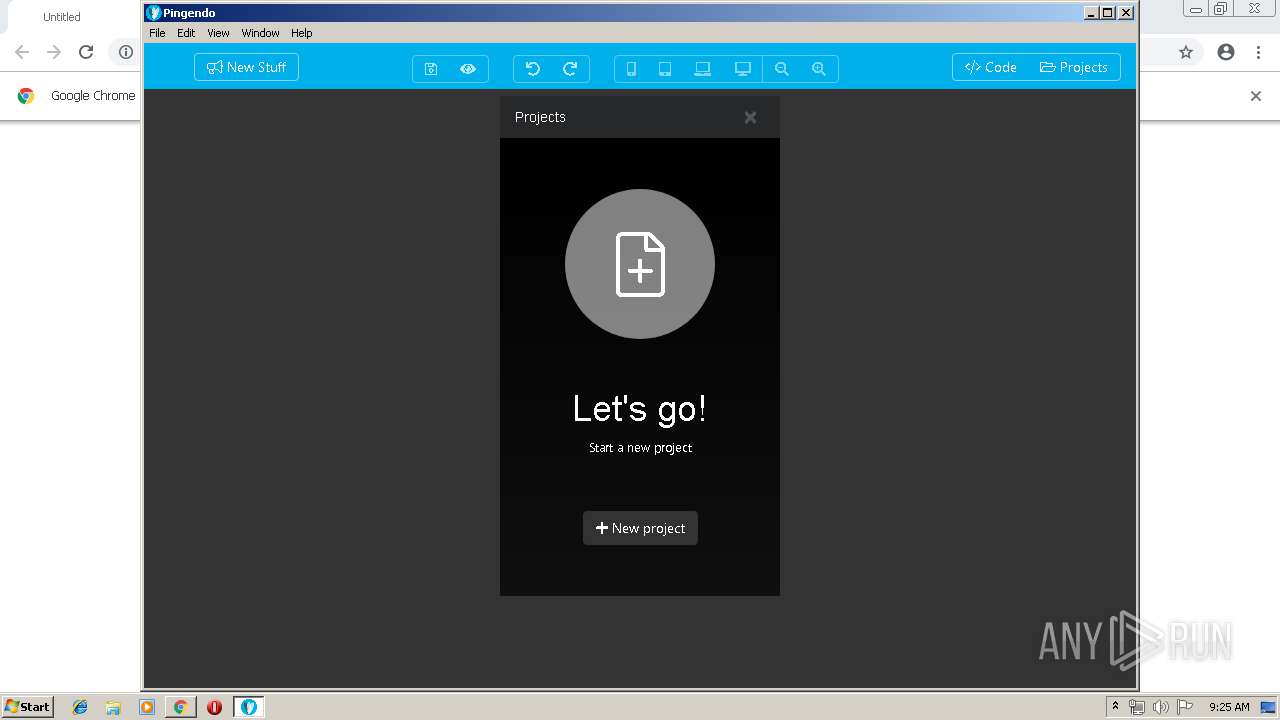Open the View menu

coord(218,33)
